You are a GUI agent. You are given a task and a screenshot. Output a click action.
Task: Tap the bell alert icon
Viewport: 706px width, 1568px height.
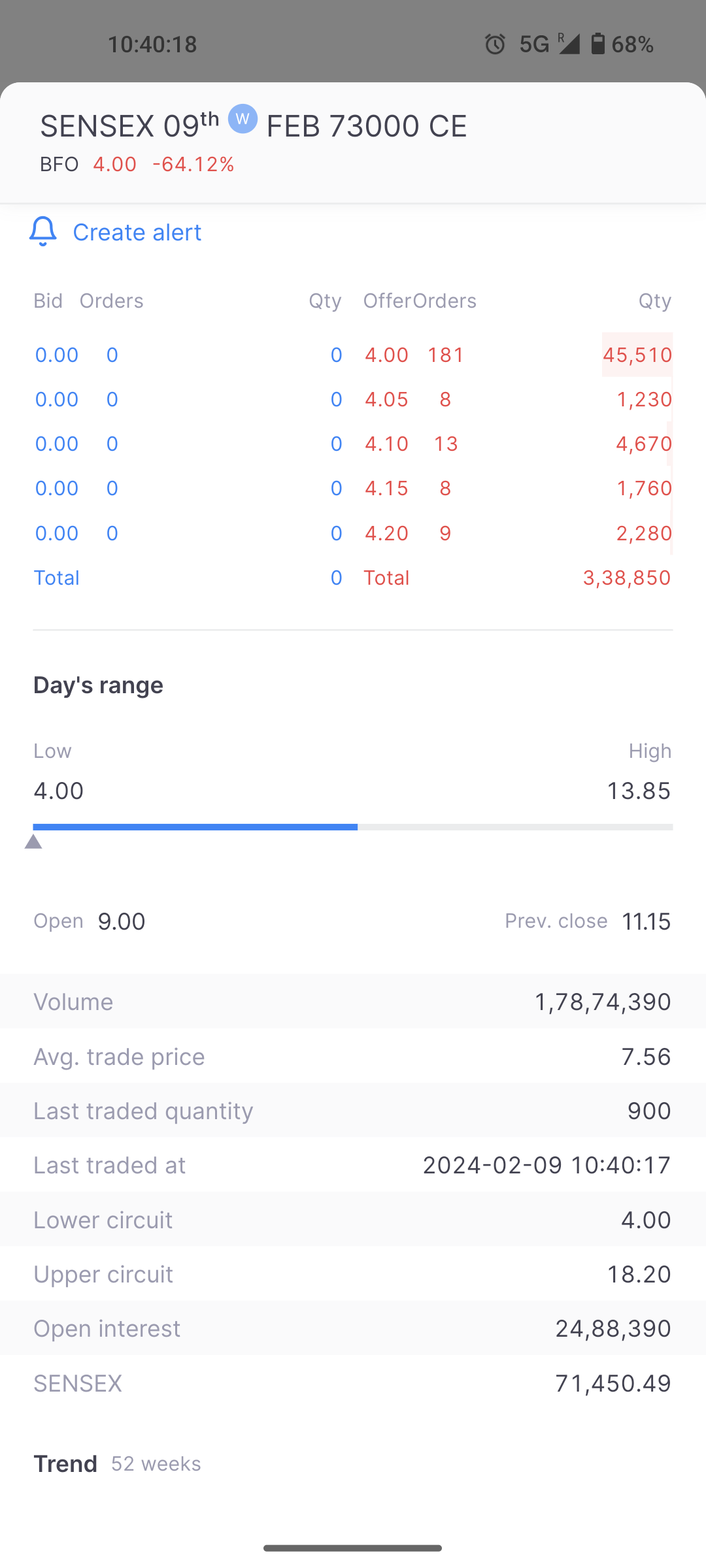pos(43,231)
